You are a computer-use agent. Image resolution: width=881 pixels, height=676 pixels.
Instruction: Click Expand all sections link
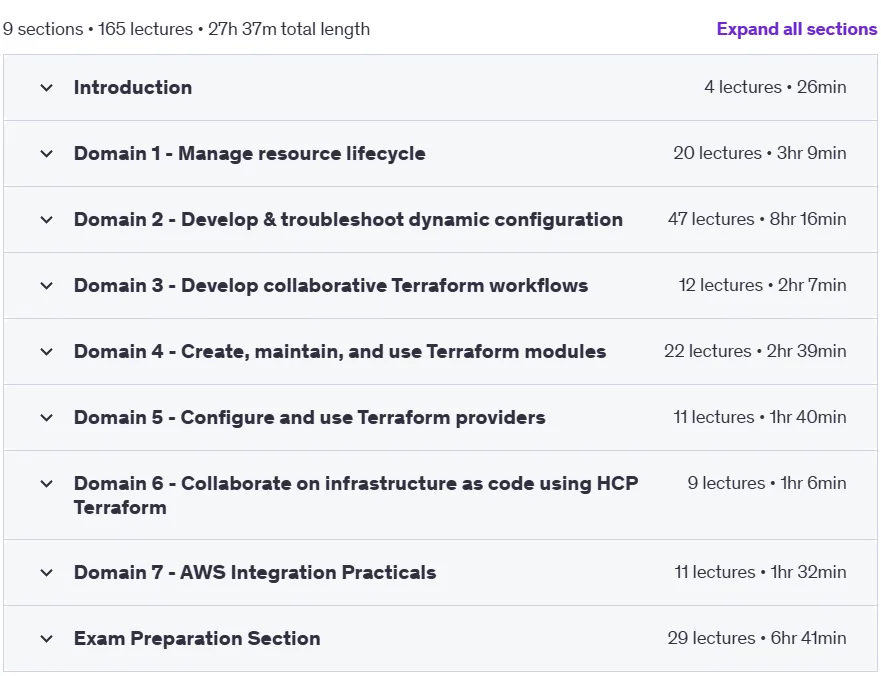797,29
